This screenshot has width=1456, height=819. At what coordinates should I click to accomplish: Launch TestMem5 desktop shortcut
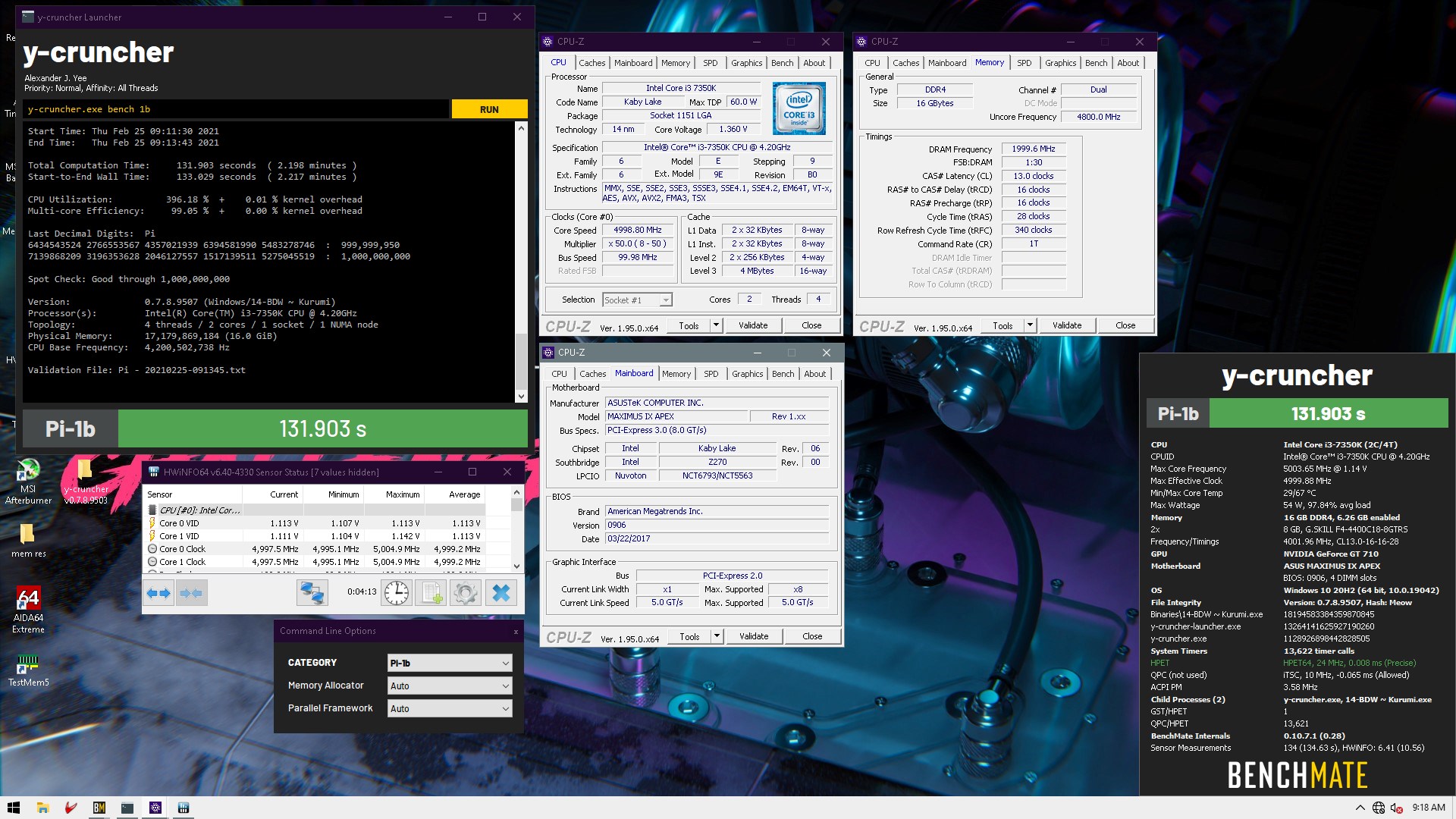pos(28,670)
